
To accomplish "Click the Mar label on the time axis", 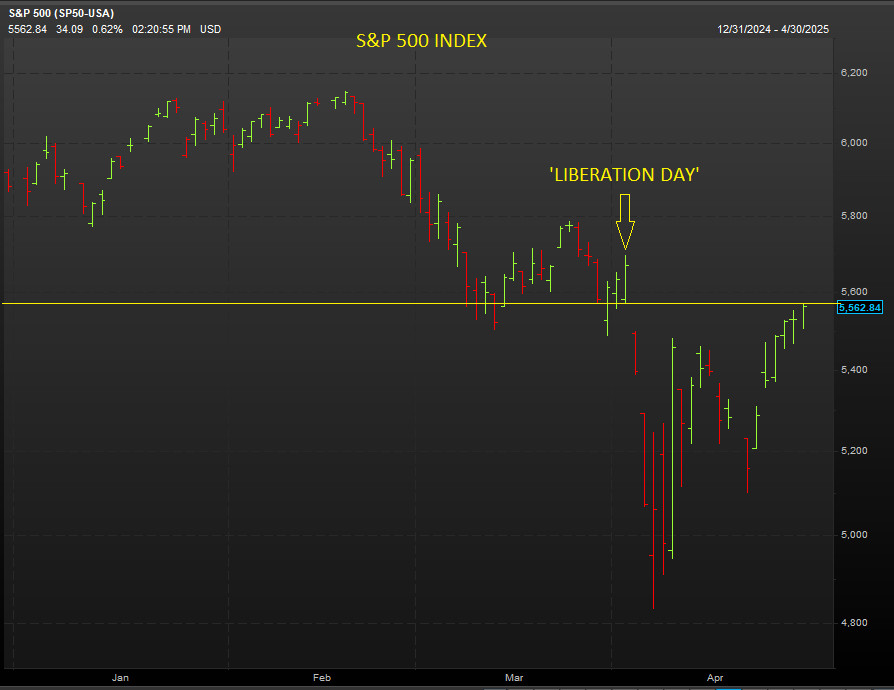I will (x=514, y=677).
